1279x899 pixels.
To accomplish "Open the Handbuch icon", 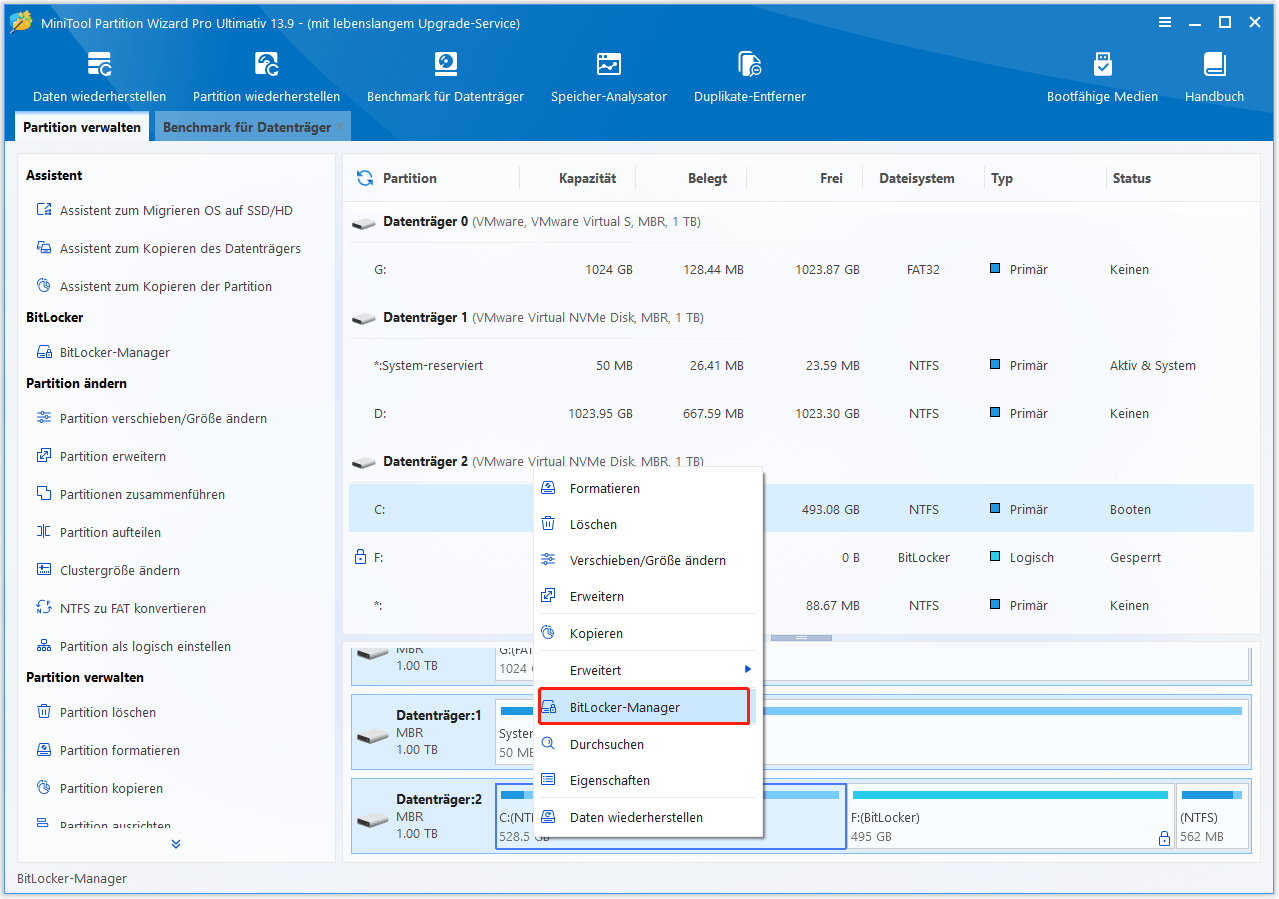I will 1214,78.
